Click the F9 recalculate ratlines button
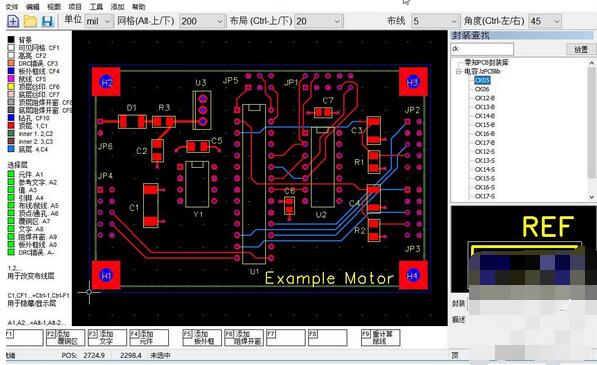Viewport: 597px width, 365px height. [x=380, y=338]
